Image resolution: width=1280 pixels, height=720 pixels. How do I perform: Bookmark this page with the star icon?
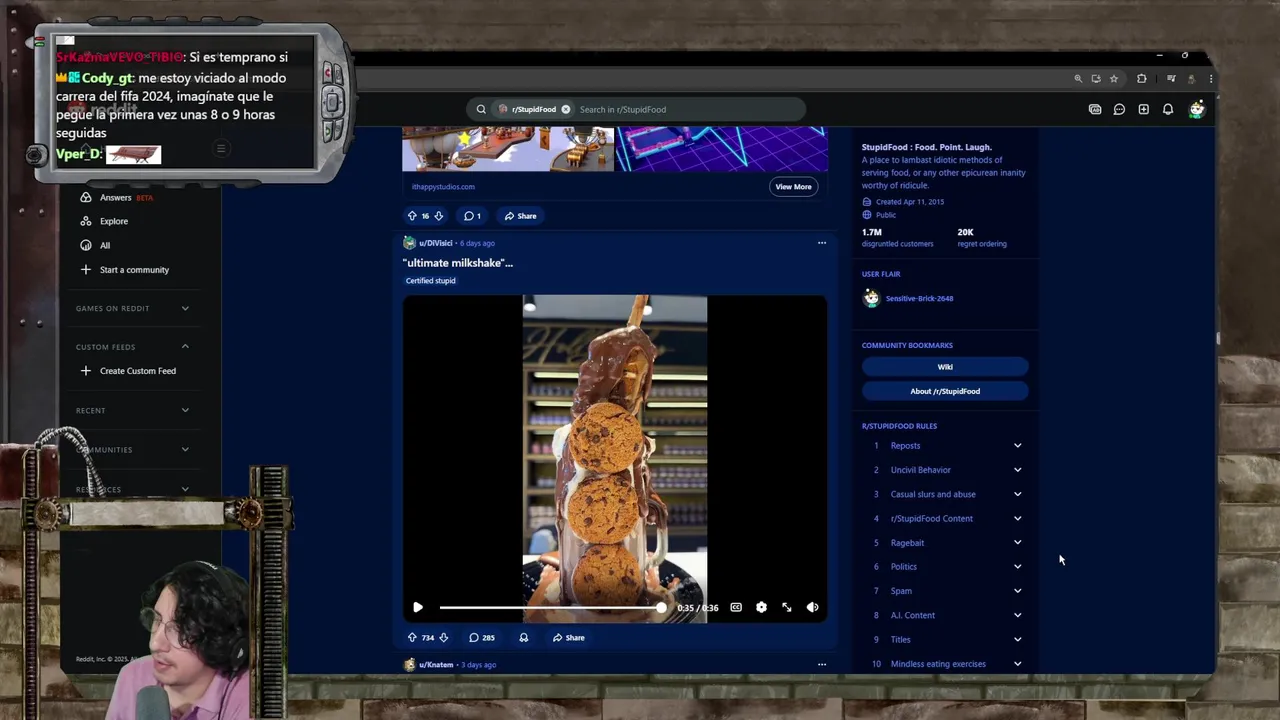point(1114,79)
